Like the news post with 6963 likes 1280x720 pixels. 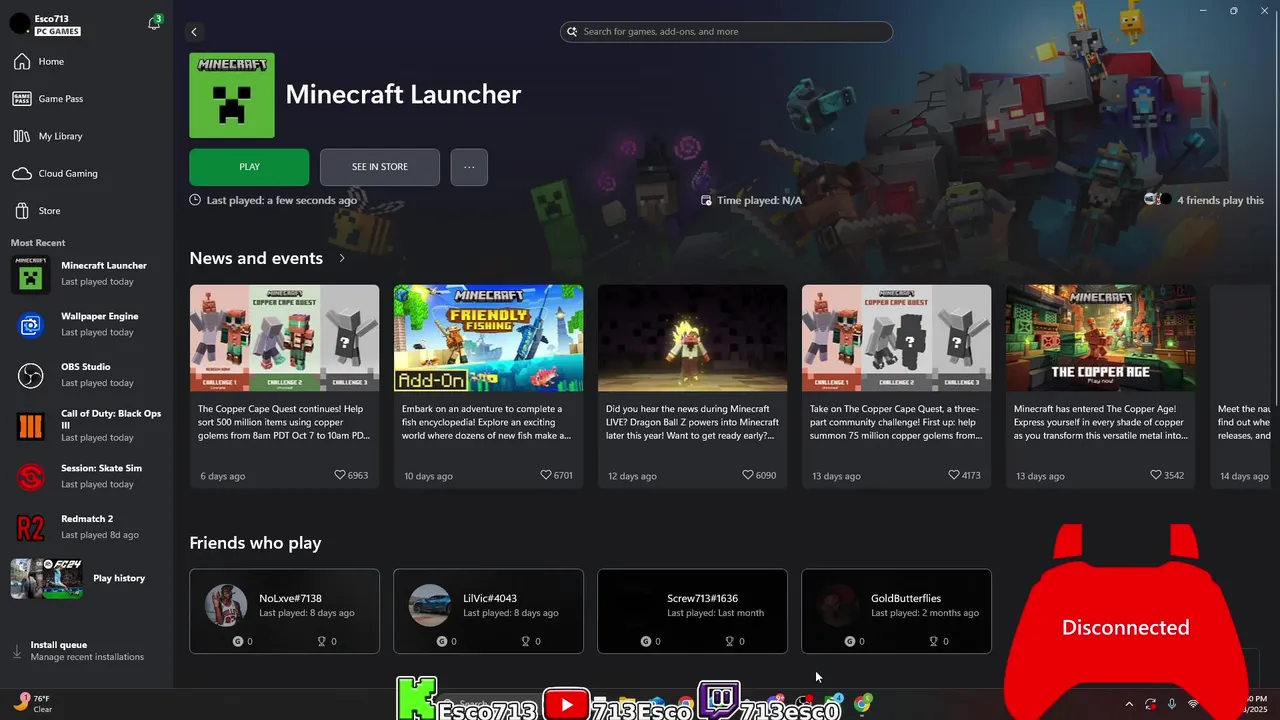(x=340, y=475)
